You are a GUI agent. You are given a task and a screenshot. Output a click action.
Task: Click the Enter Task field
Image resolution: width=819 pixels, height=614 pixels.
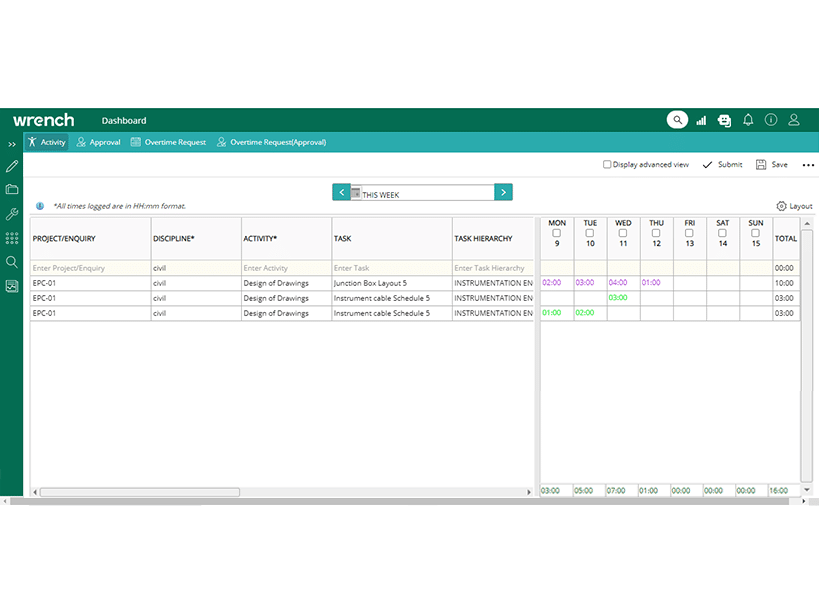[392, 268]
